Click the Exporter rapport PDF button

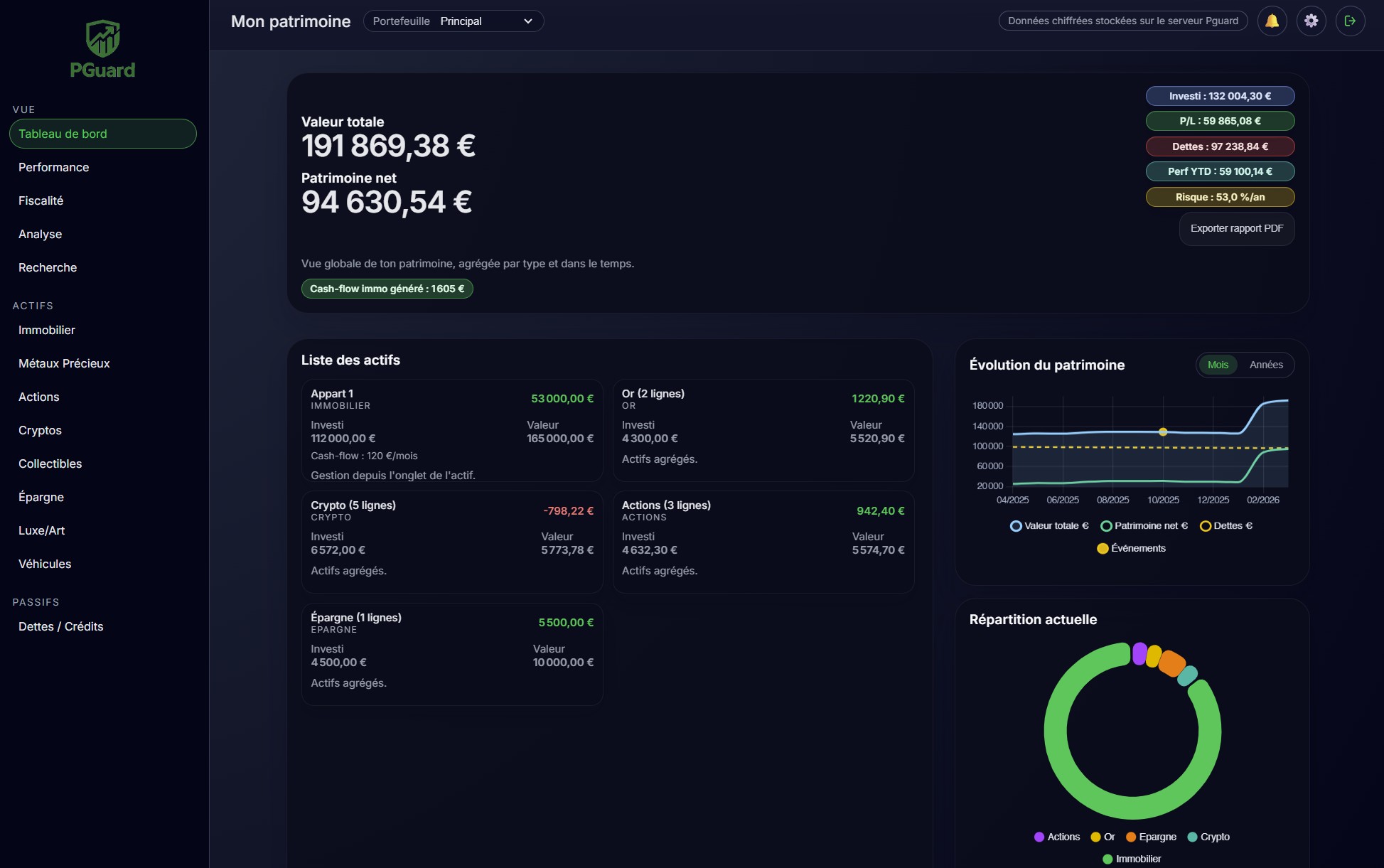(x=1236, y=229)
